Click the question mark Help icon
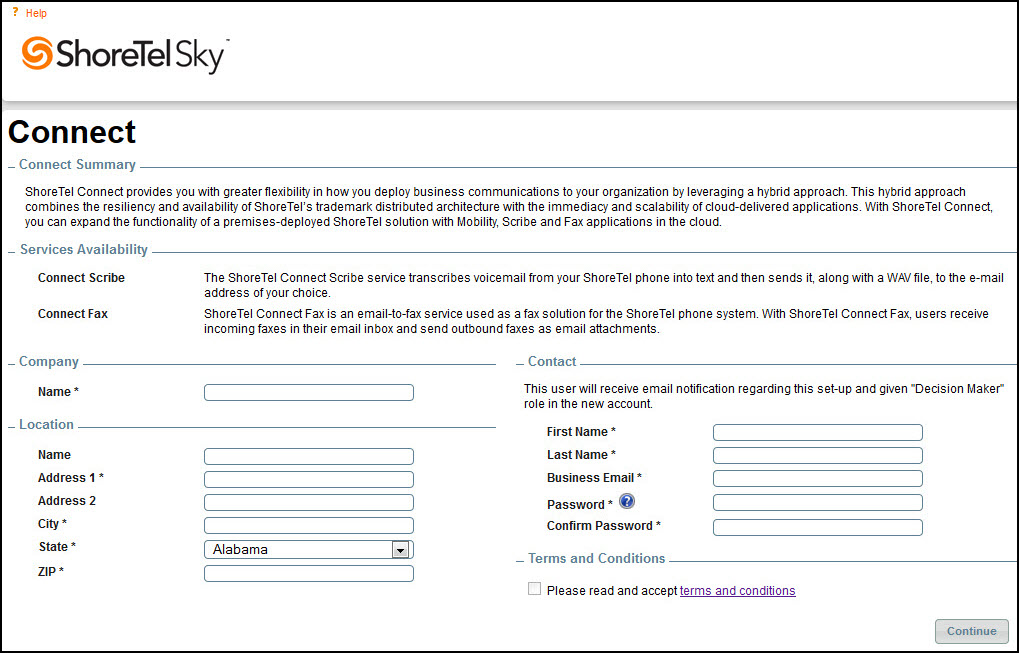 point(16,12)
